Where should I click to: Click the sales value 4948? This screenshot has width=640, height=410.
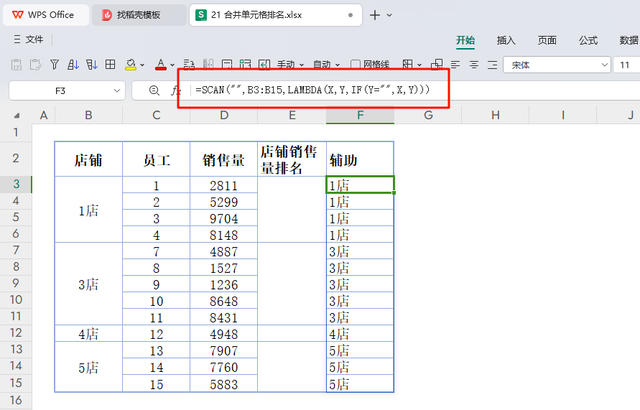224,334
